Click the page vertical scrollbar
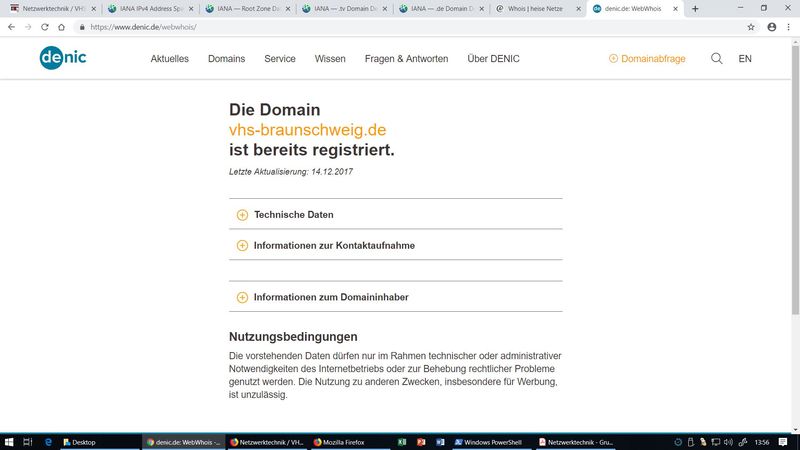The width and height of the screenshot is (800, 450). point(795,179)
